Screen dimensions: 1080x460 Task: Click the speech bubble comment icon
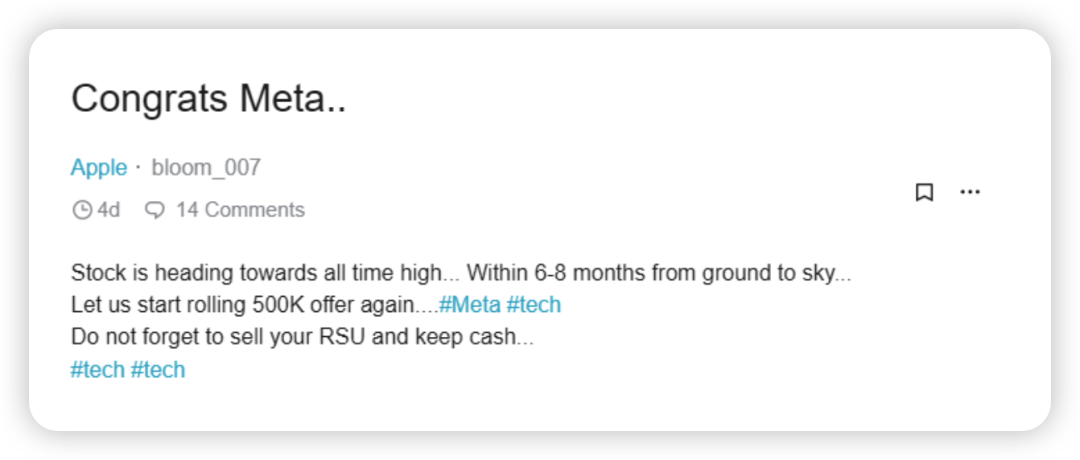155,210
